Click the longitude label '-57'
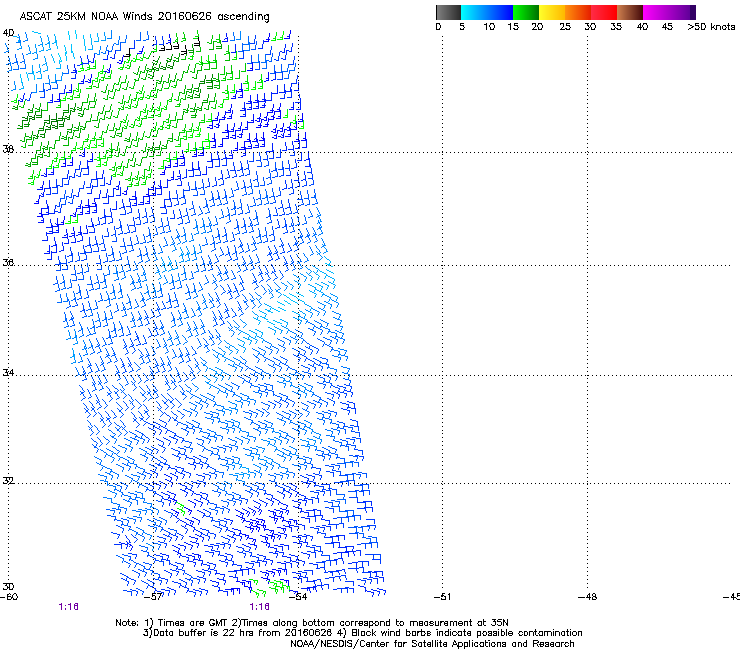 [x=153, y=597]
